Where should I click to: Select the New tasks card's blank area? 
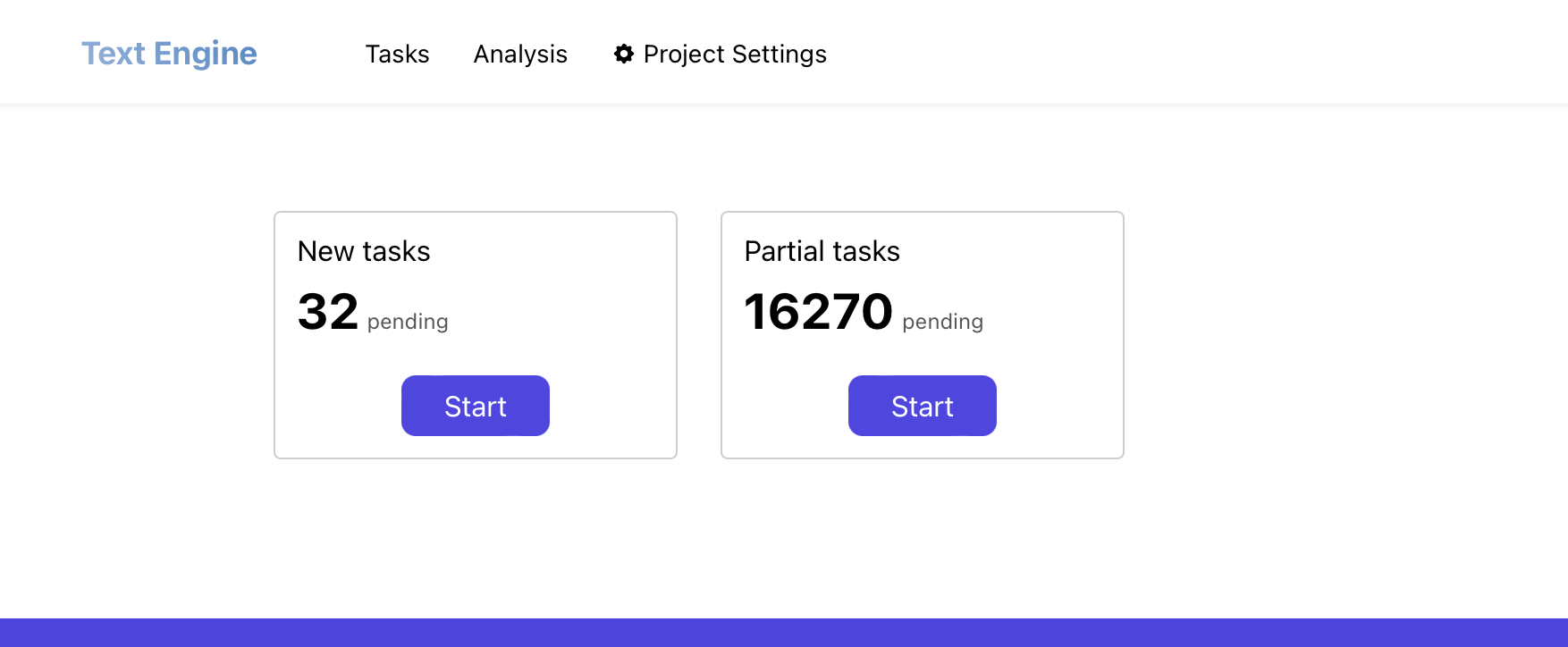581,295
